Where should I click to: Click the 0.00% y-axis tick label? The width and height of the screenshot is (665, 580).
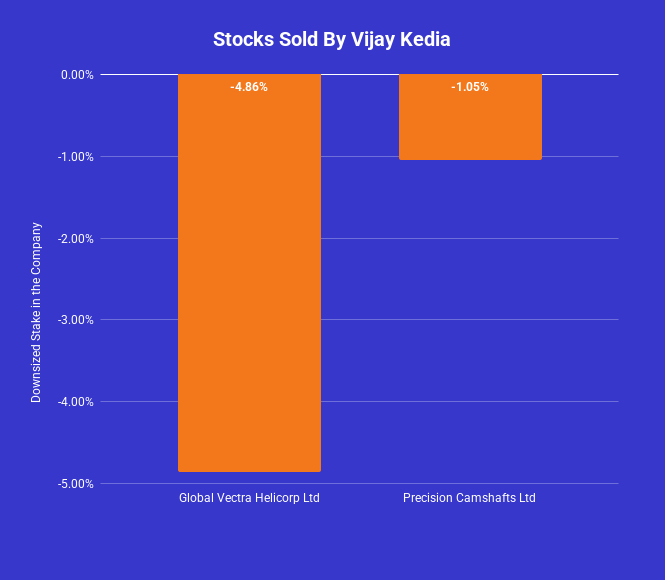(x=77, y=75)
